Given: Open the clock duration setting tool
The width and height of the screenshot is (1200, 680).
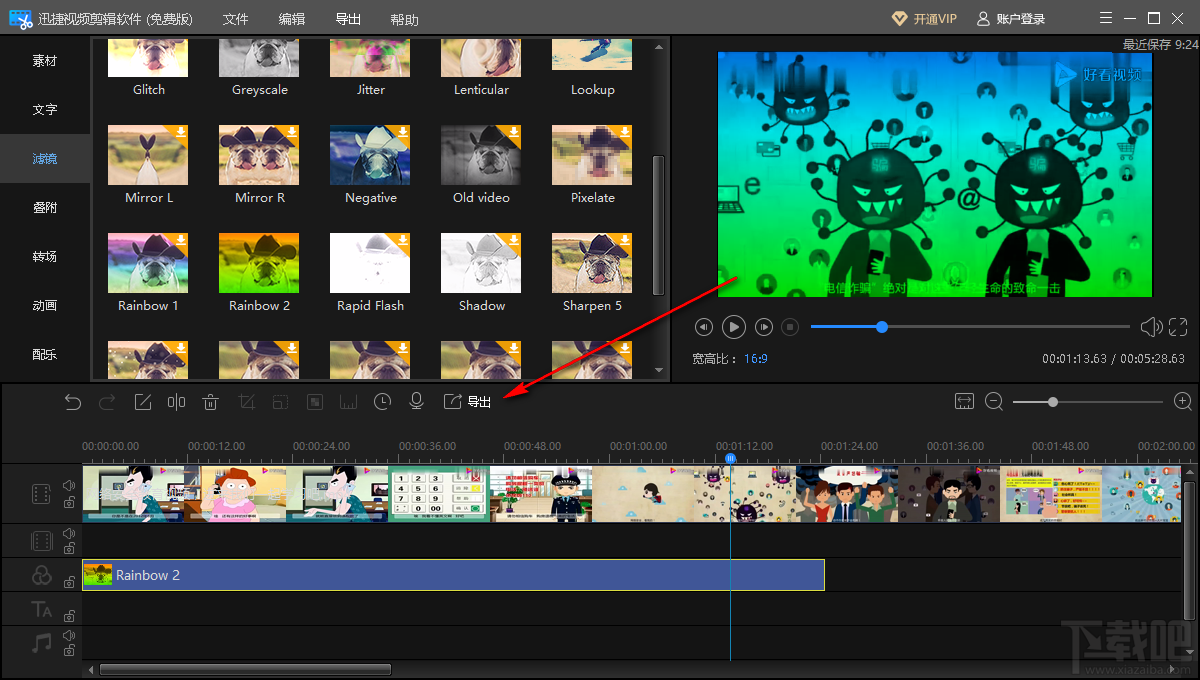Looking at the screenshot, I should (x=382, y=402).
